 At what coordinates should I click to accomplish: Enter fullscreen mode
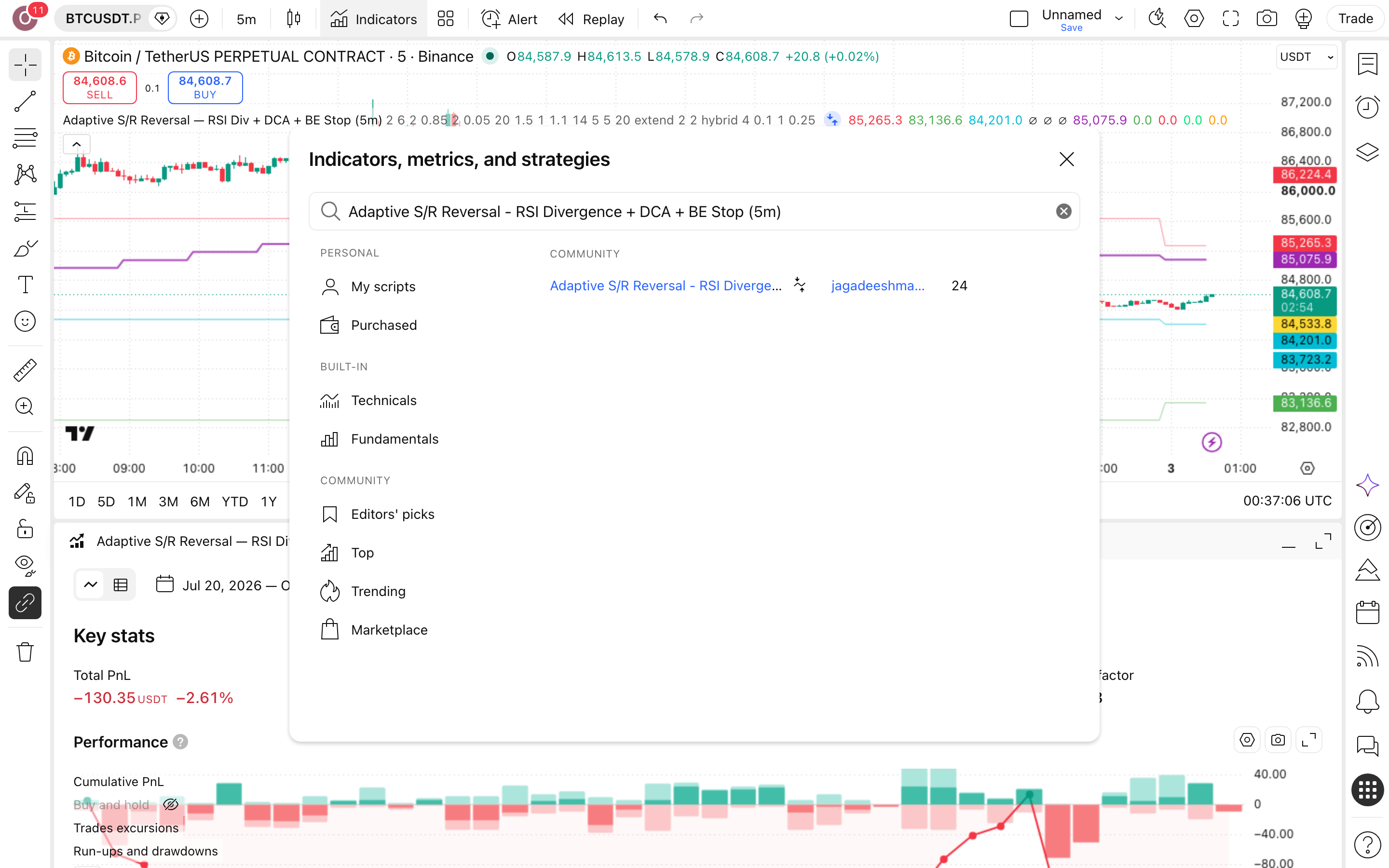pyautogui.click(x=1231, y=19)
